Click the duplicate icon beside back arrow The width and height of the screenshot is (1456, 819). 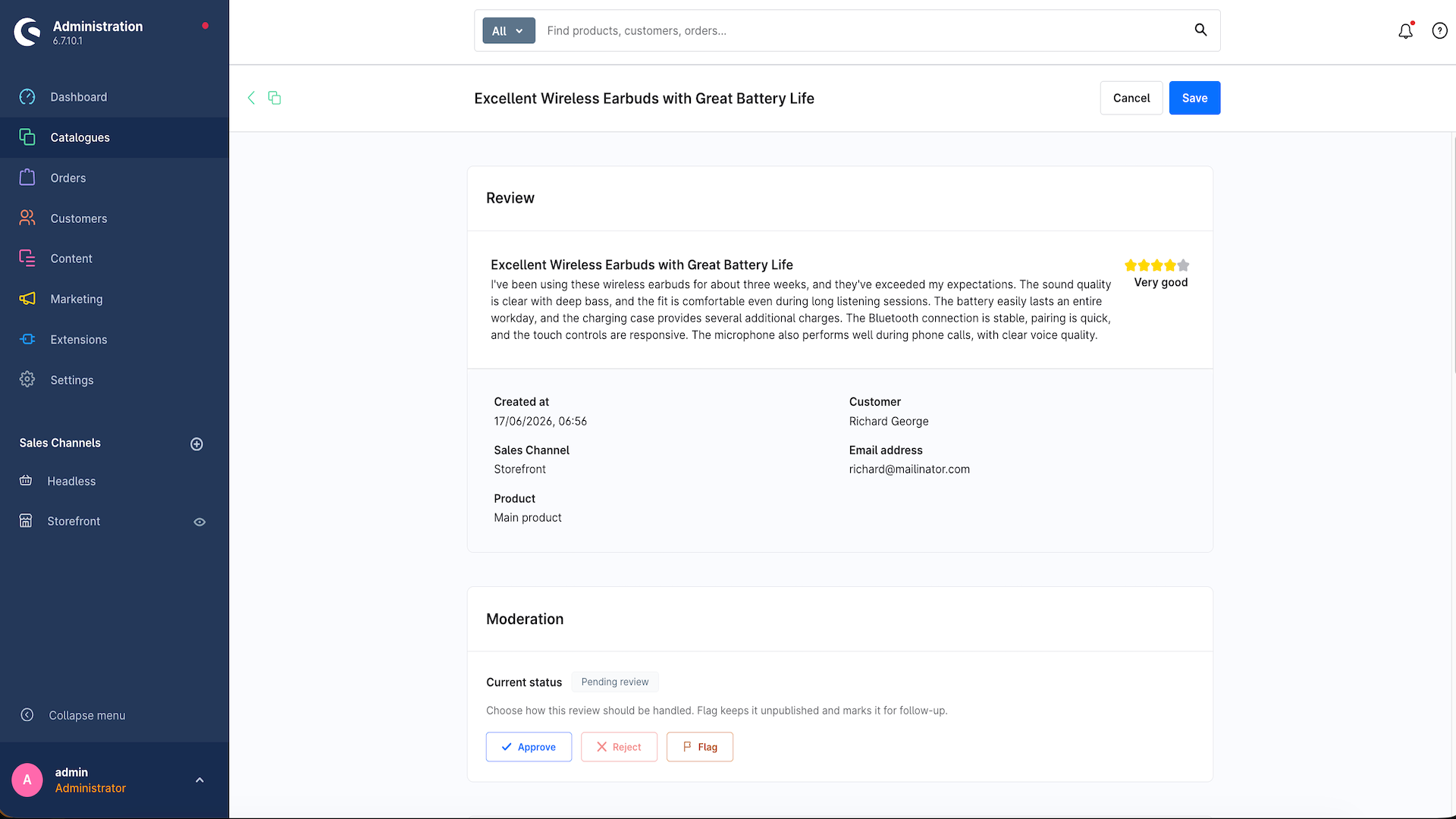click(x=275, y=98)
